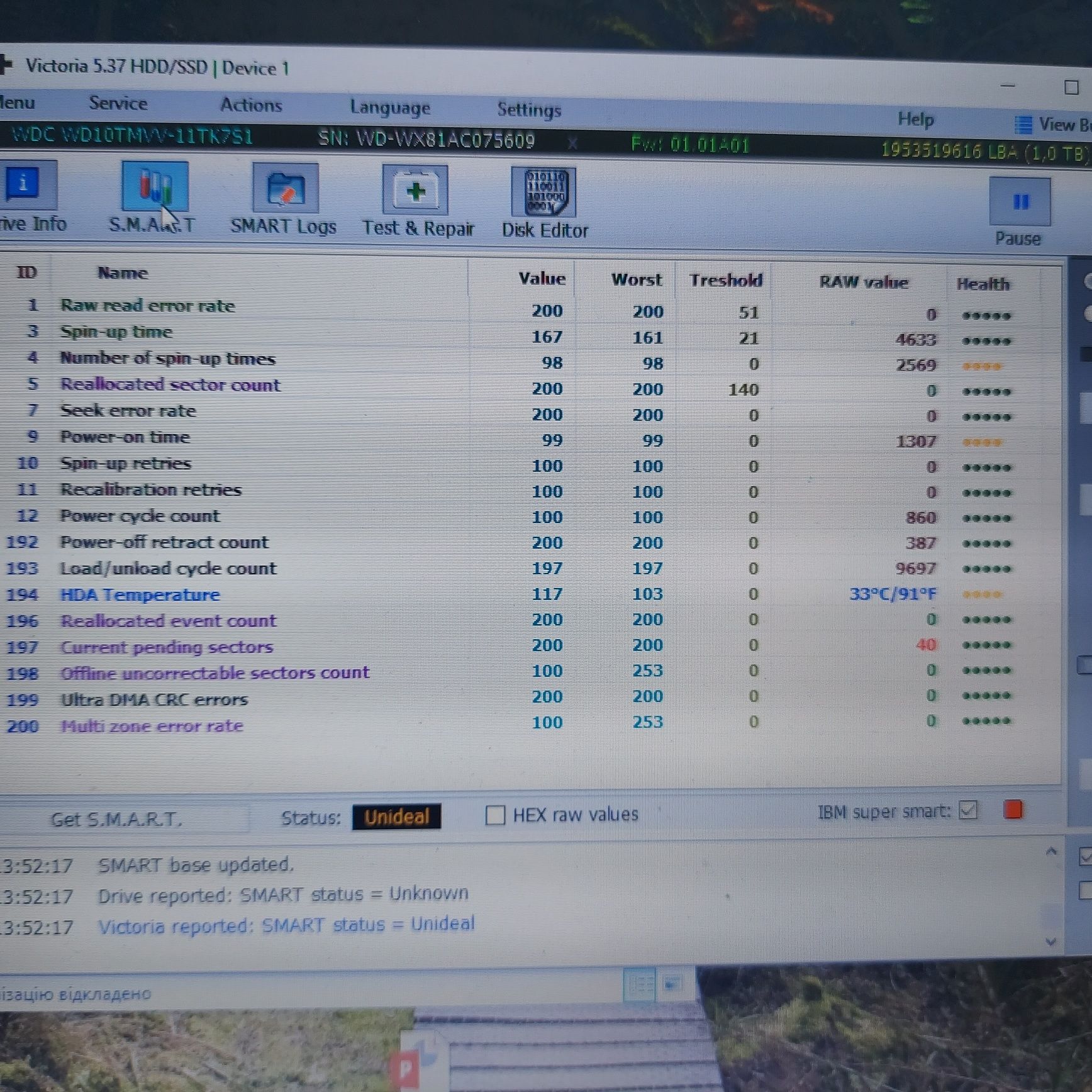This screenshot has width=1092, height=1092.
Task: Toggle the checkbox beside the log panel
Action: pyautogui.click(x=1086, y=857)
